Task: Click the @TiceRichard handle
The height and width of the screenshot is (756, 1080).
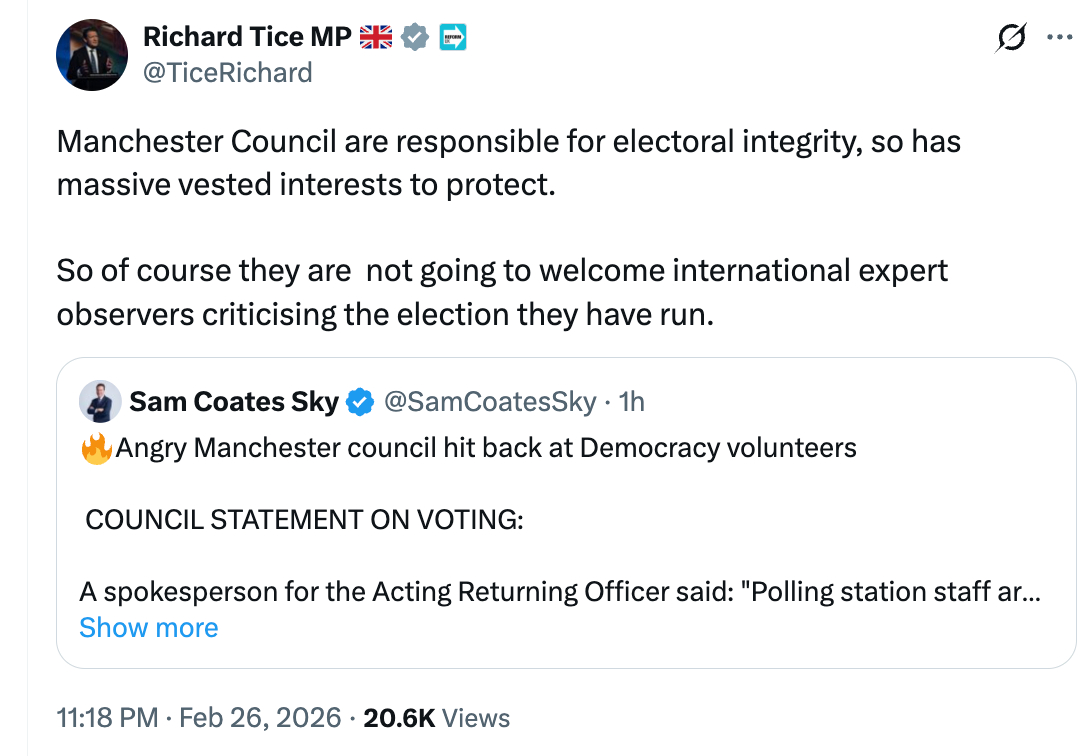Action: click(228, 73)
